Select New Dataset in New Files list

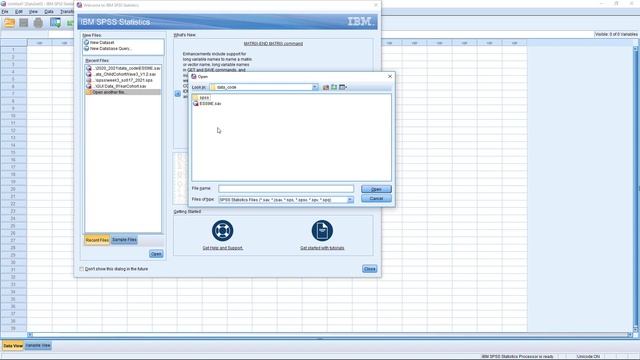click(x=100, y=42)
